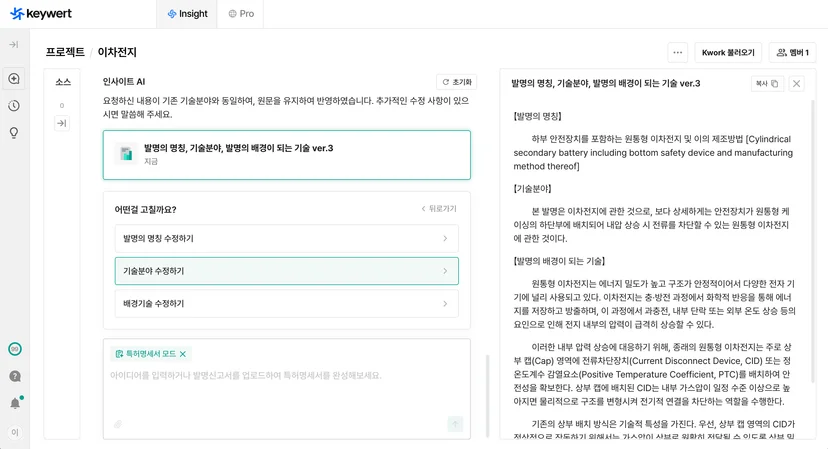The width and height of the screenshot is (828, 449).
Task: Remove the 특허명세서 모드 tag with X
Action: tap(183, 354)
